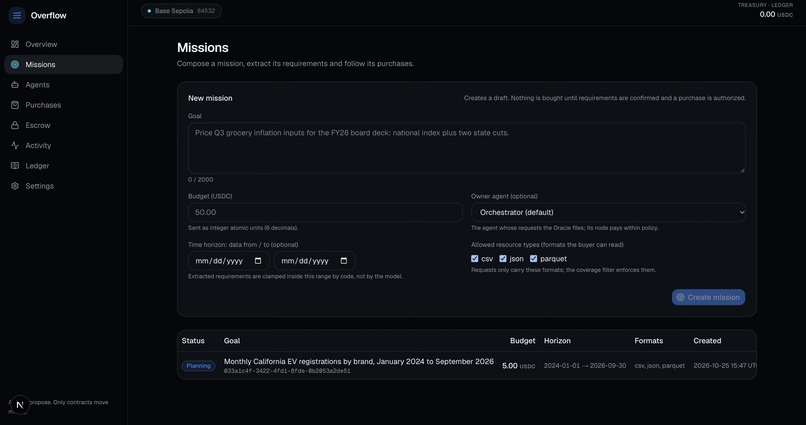
Task: Open the Agents page
Action: [64, 85]
